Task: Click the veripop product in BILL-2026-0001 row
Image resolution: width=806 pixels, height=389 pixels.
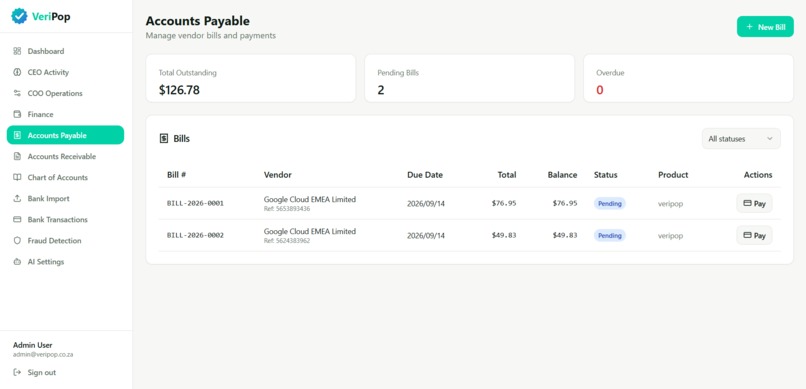Action: (670, 203)
